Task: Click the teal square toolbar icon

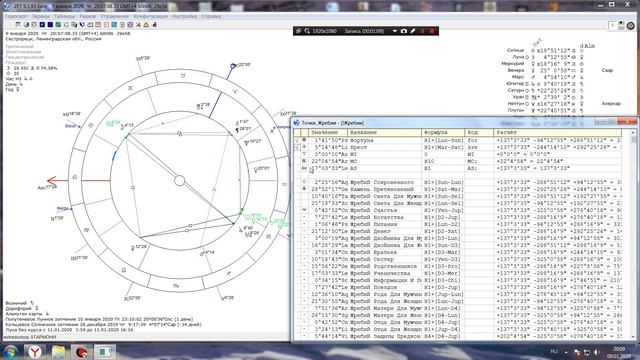Action: pyautogui.click(x=114, y=24)
